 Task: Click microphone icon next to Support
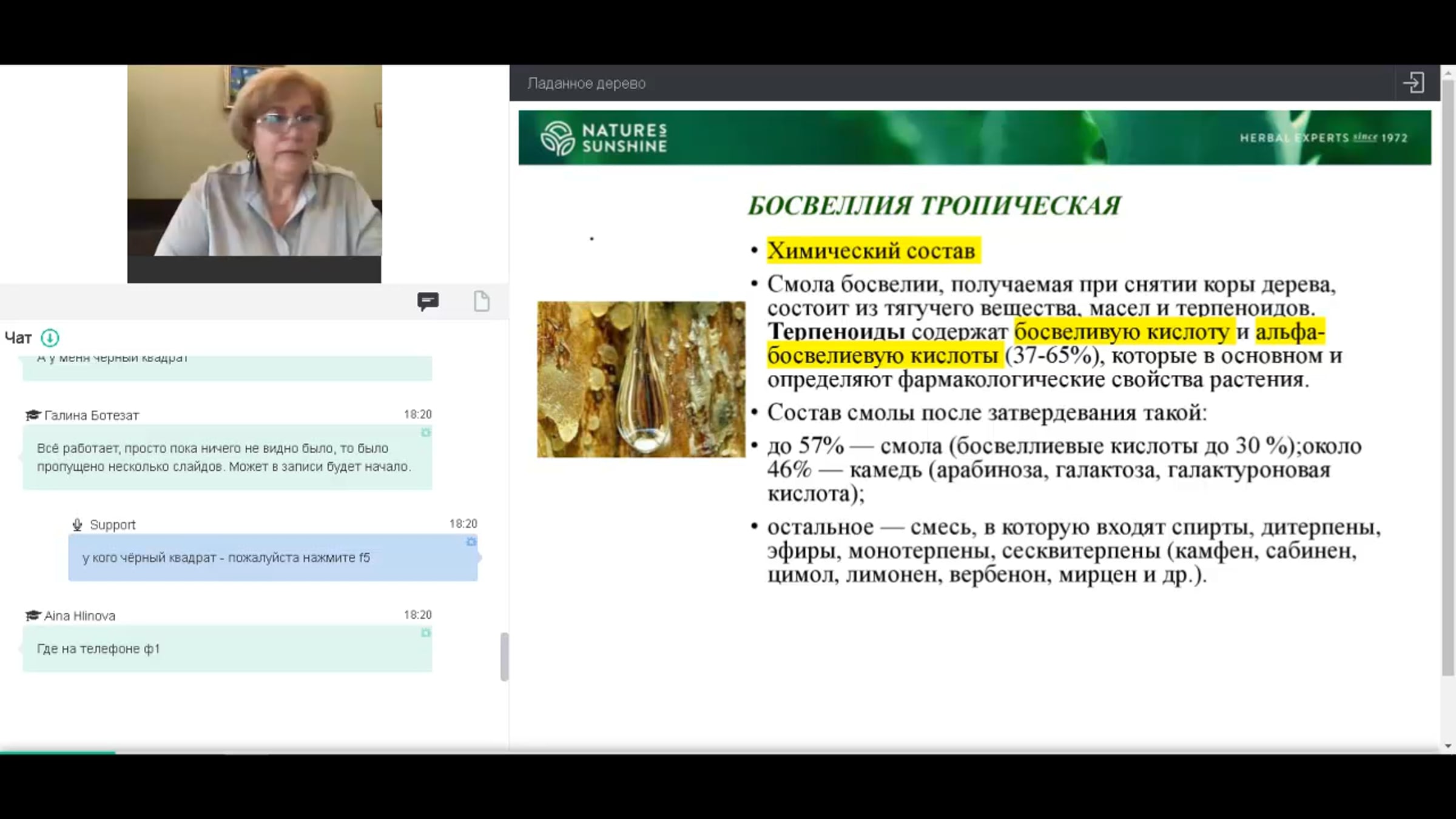[x=77, y=525]
